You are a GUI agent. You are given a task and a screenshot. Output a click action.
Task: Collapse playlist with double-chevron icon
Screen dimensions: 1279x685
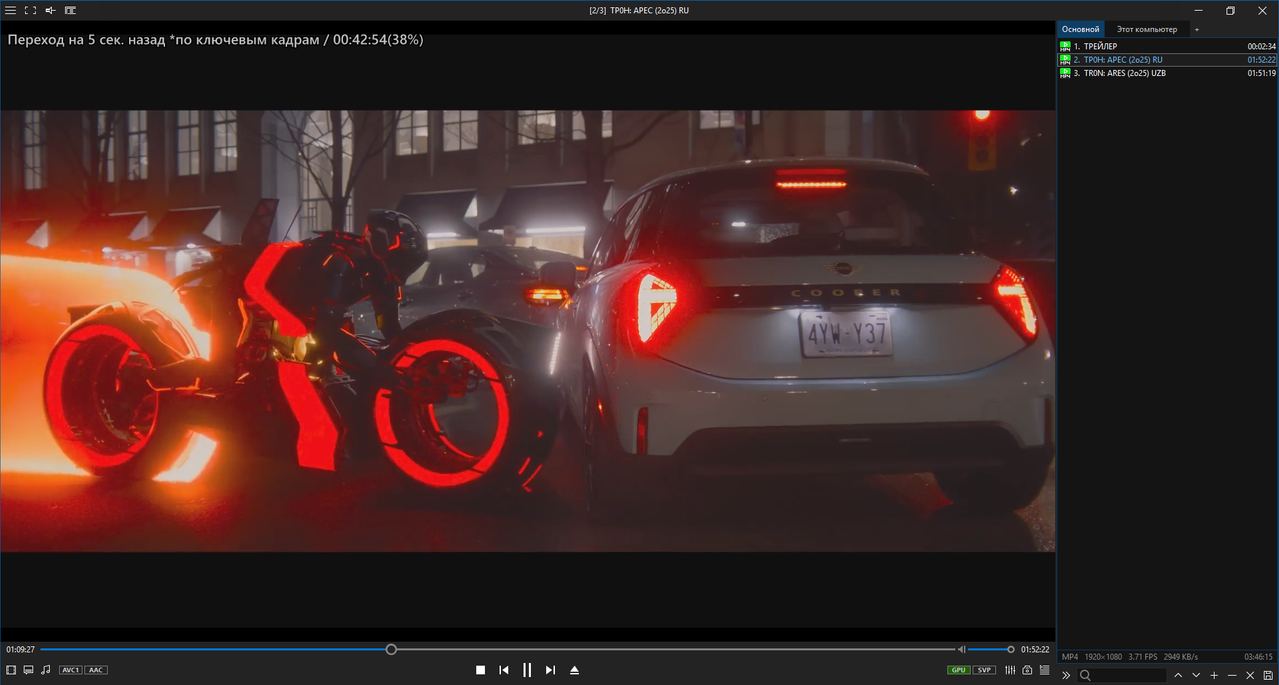(x=1066, y=676)
